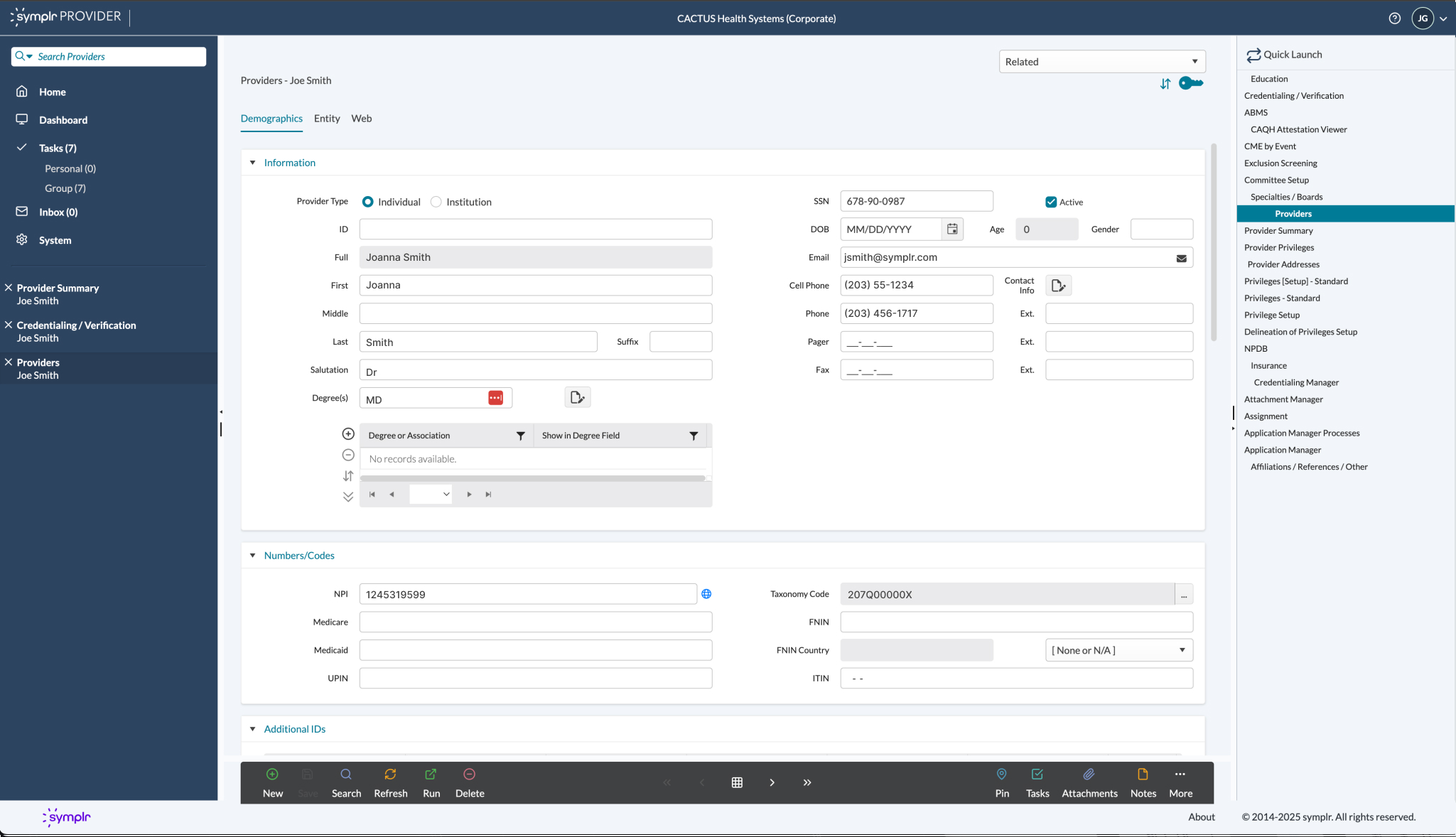Screen dimensions: 1456x837
Task: Switch to the Web tab
Action: pos(361,119)
